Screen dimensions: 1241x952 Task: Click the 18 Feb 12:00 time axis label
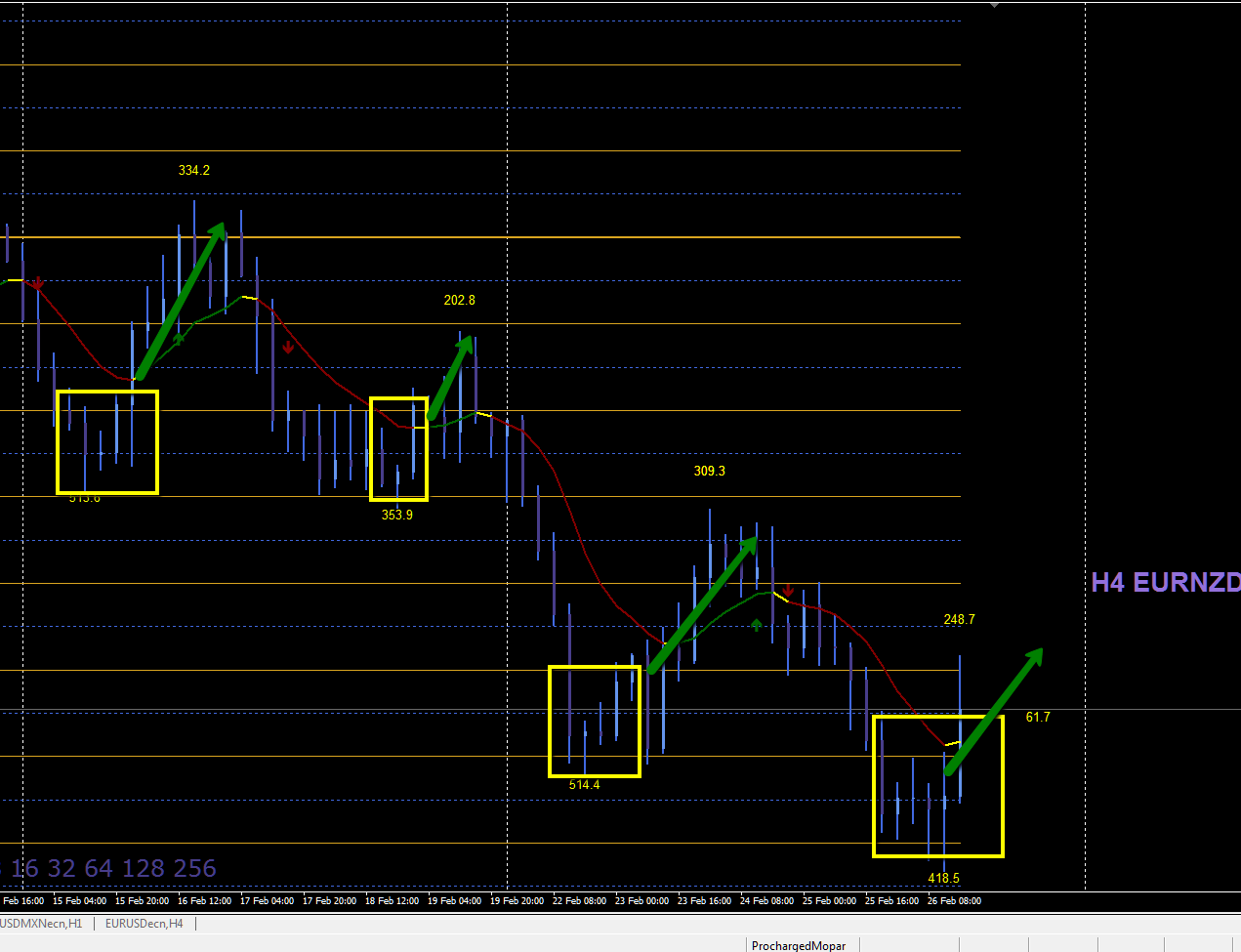pos(393,900)
